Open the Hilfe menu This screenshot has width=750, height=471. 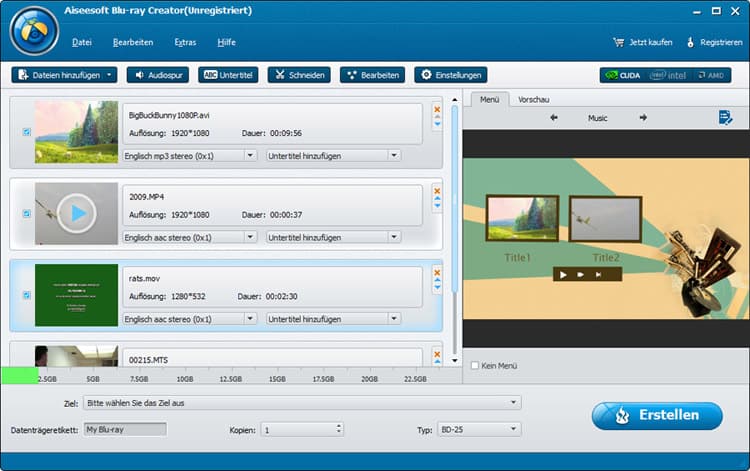(226, 42)
